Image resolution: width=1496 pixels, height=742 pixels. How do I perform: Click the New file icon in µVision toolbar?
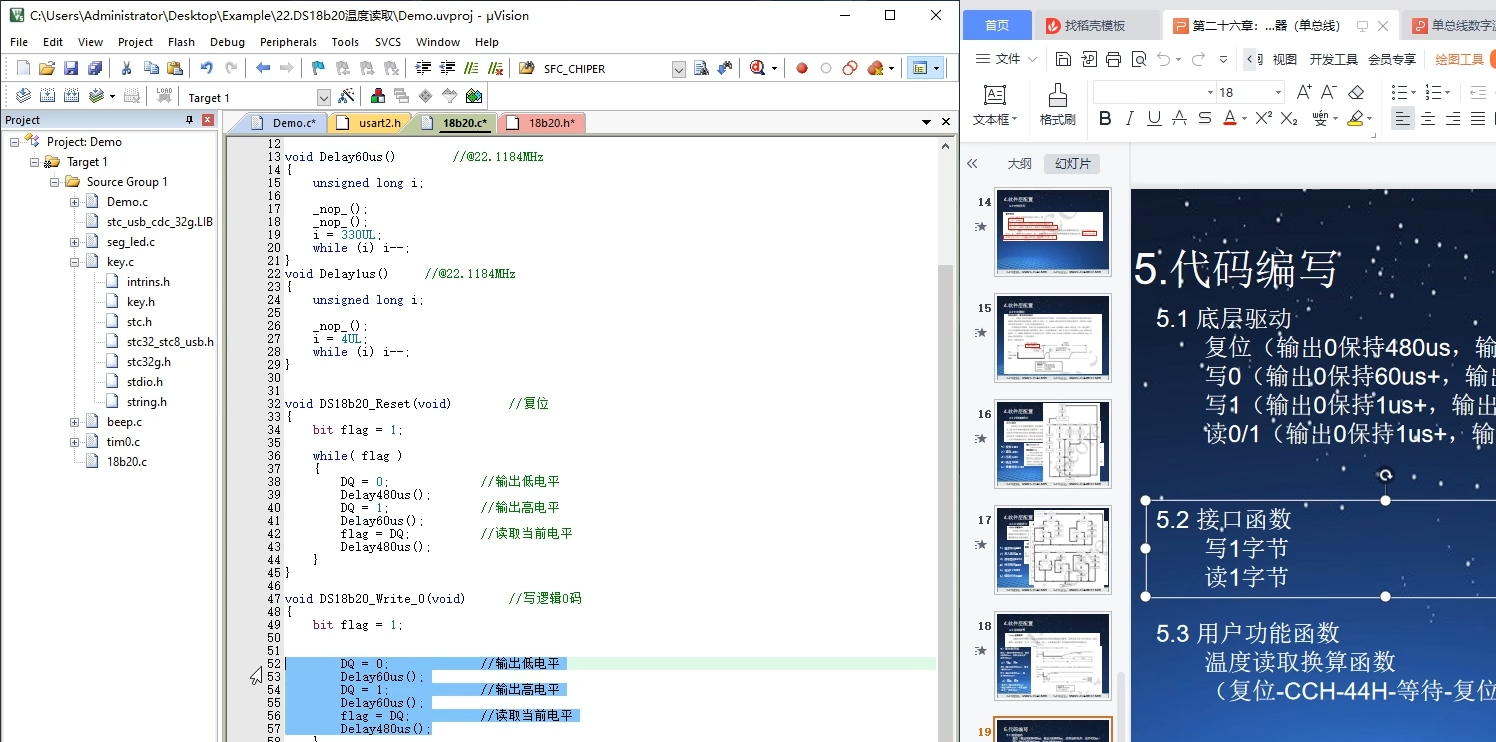(x=23, y=68)
